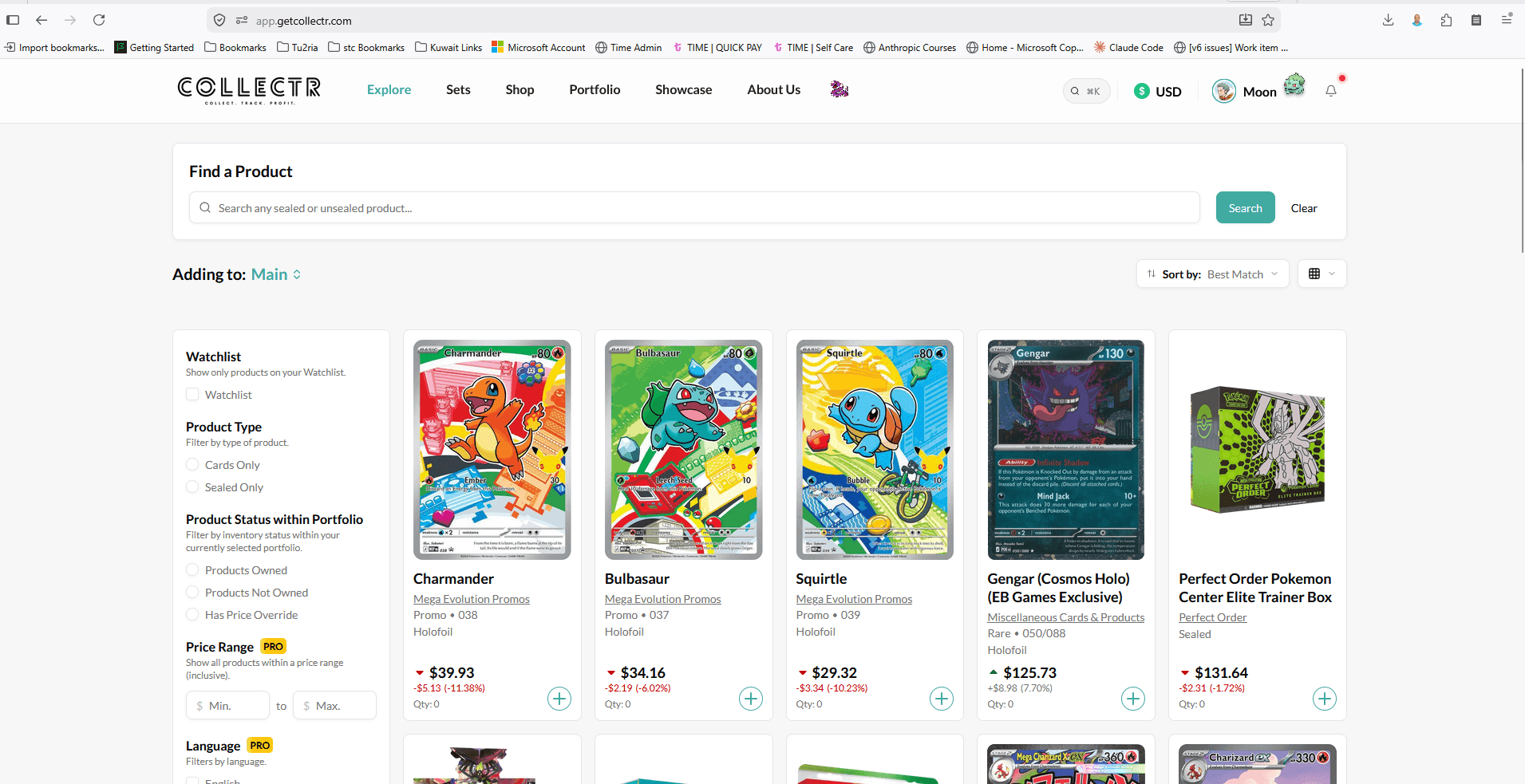Viewport: 1525px width, 784px height.
Task: Open the Perfect Order set link
Action: click(x=1213, y=617)
